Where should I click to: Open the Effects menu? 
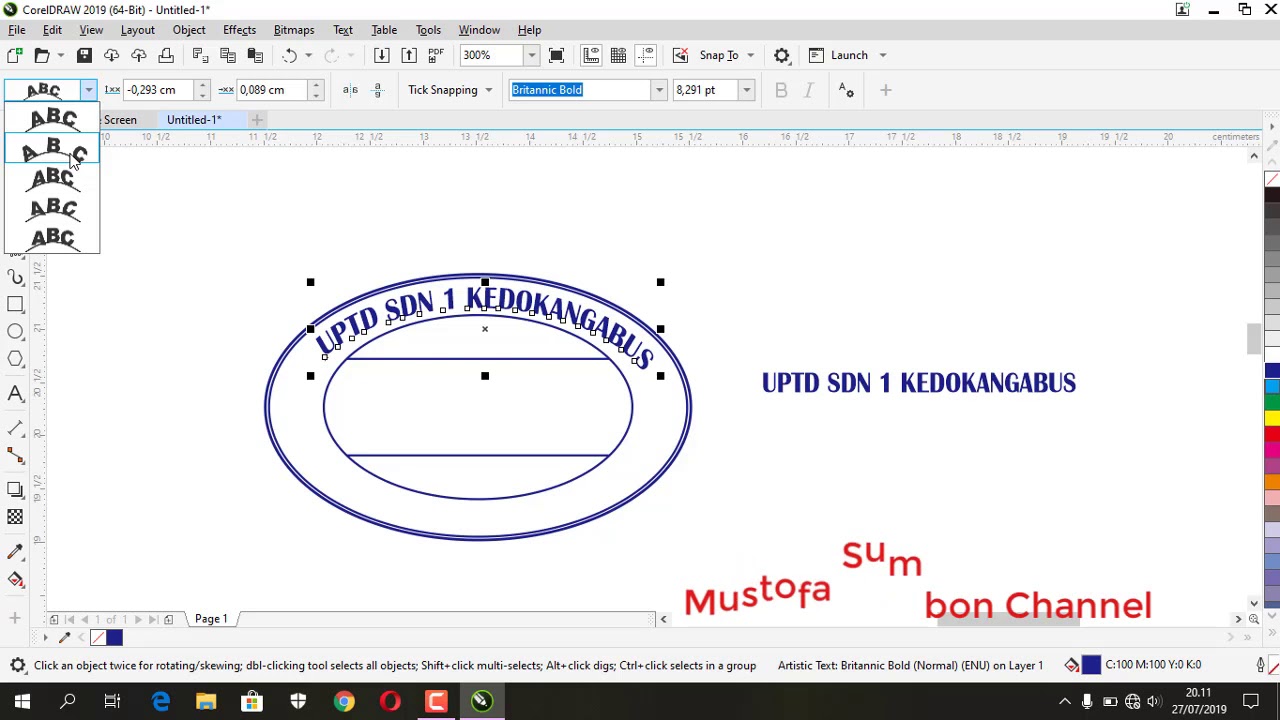point(239,30)
